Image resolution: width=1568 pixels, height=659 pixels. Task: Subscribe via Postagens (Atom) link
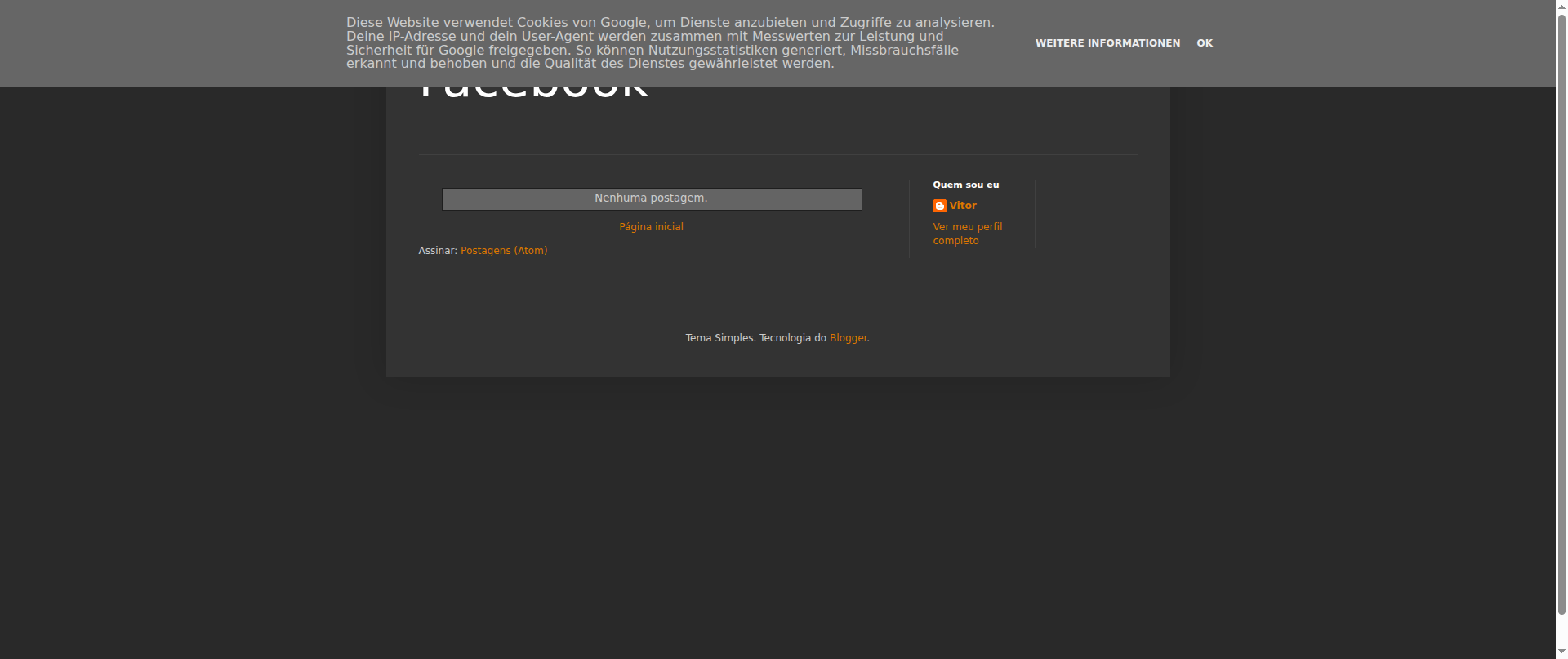[504, 251]
